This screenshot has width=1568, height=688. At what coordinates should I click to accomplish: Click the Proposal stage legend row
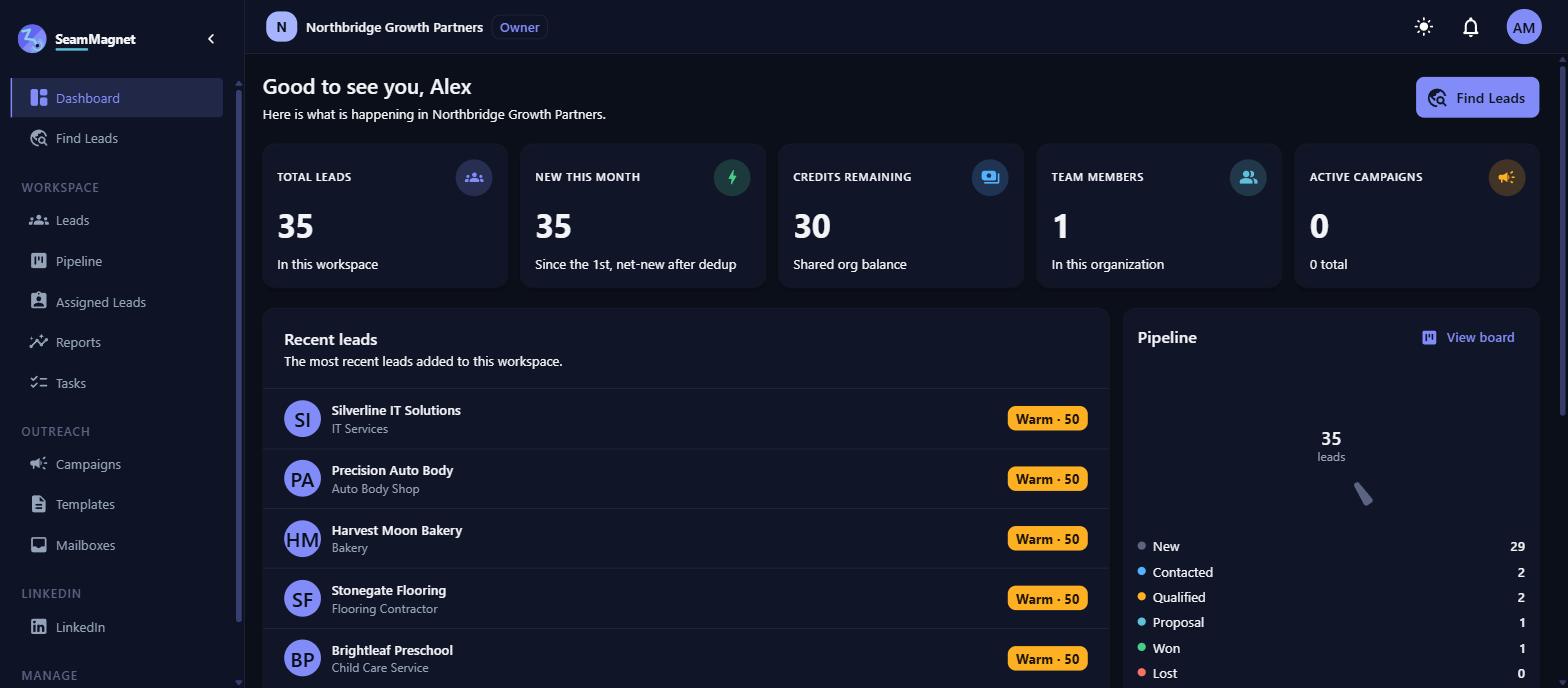[x=1331, y=622]
